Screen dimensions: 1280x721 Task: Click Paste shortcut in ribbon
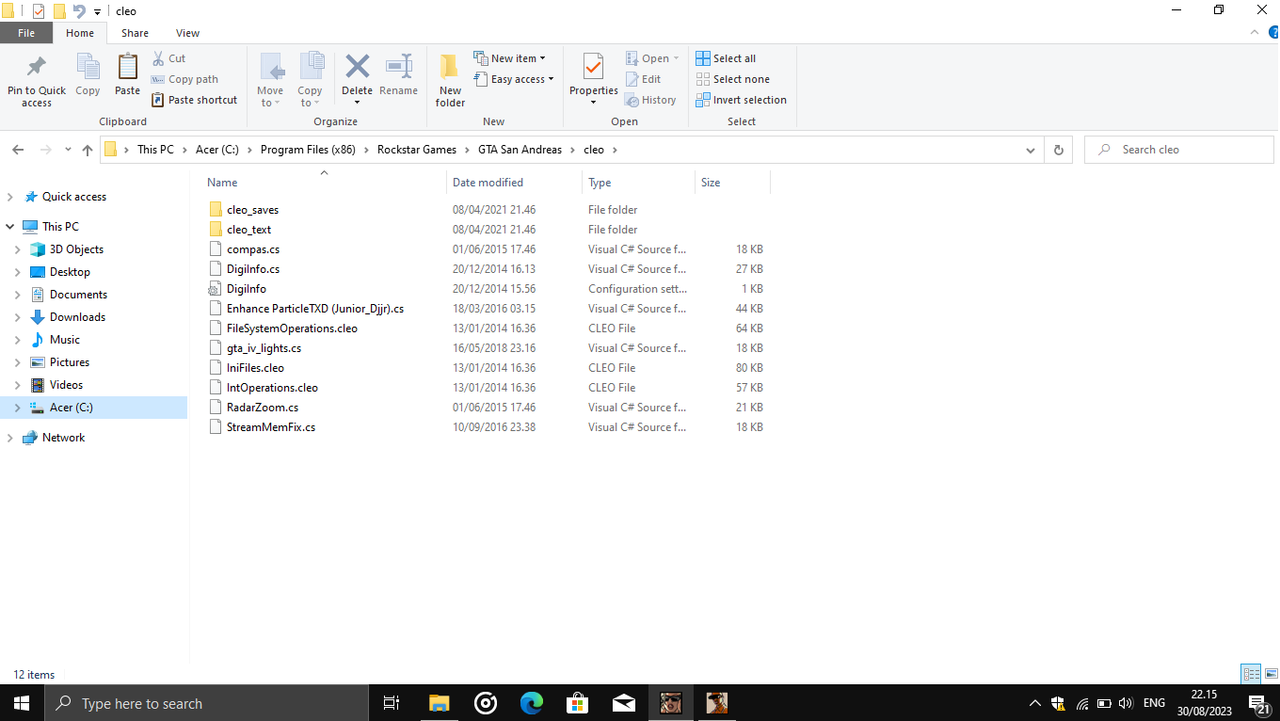(195, 100)
